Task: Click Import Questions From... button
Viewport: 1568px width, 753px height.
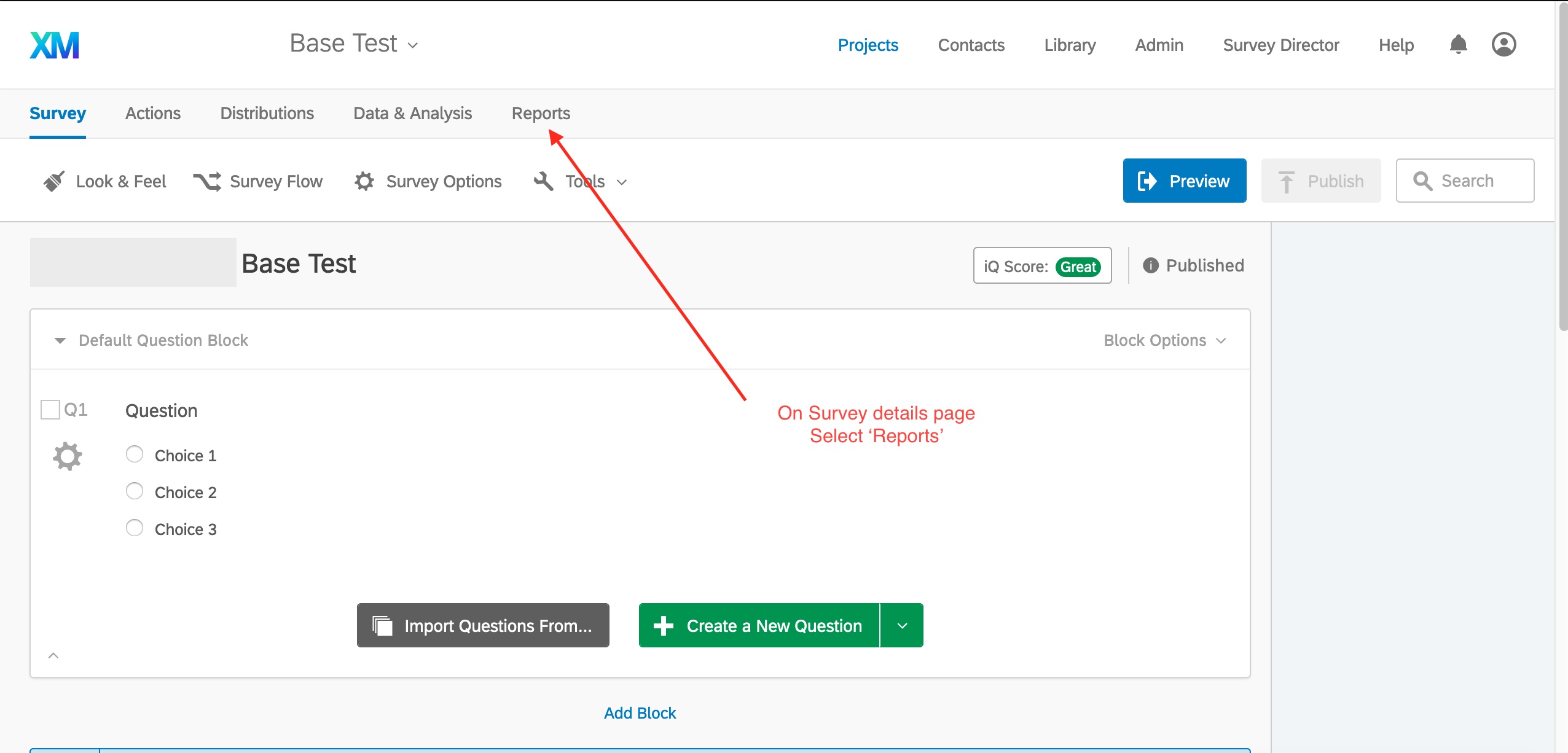Action: click(483, 625)
